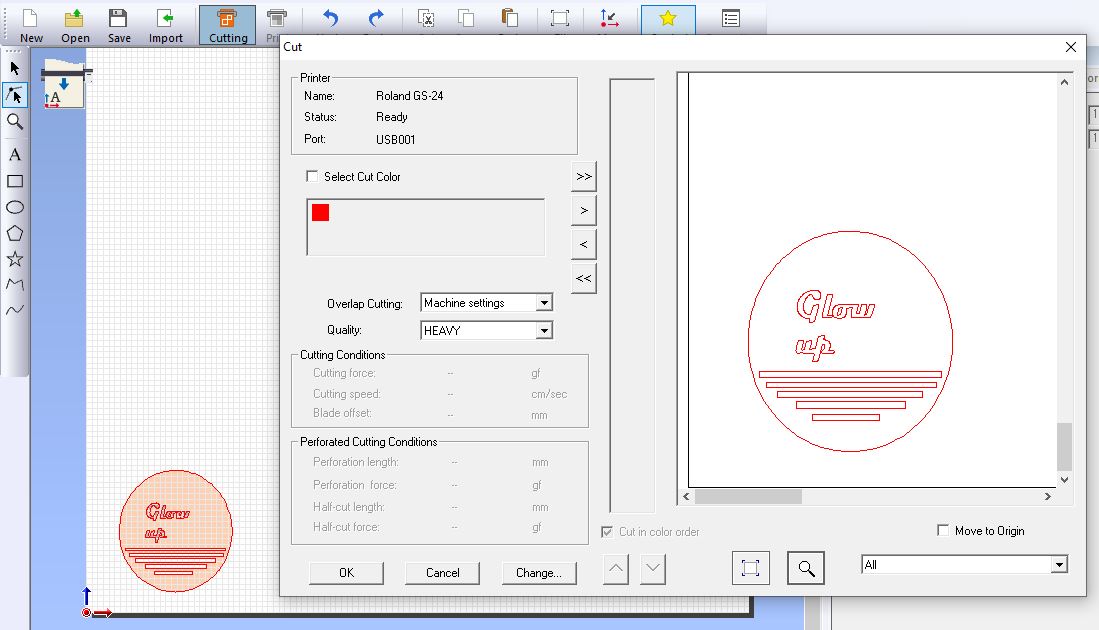Image resolution: width=1099 pixels, height=630 pixels.
Task: Select the Polygon drawing tool
Action: point(15,233)
